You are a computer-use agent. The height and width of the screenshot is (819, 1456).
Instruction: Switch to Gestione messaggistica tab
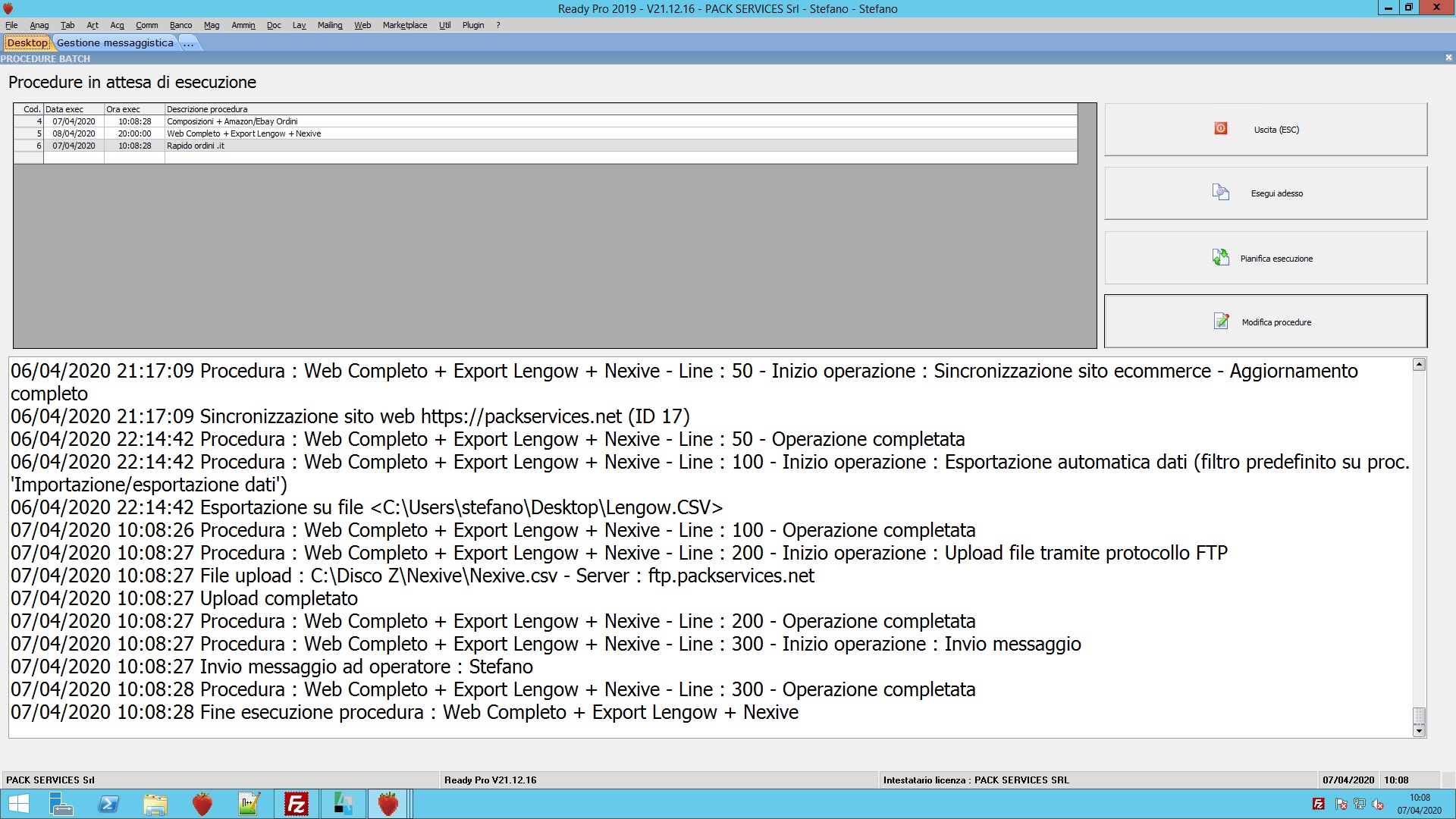click(115, 42)
